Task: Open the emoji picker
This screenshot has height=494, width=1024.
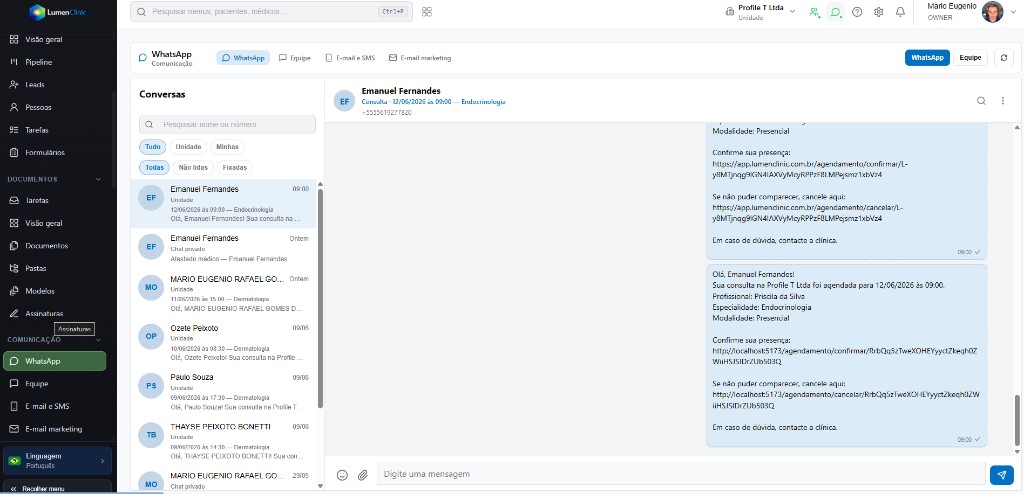Action: [x=342, y=475]
